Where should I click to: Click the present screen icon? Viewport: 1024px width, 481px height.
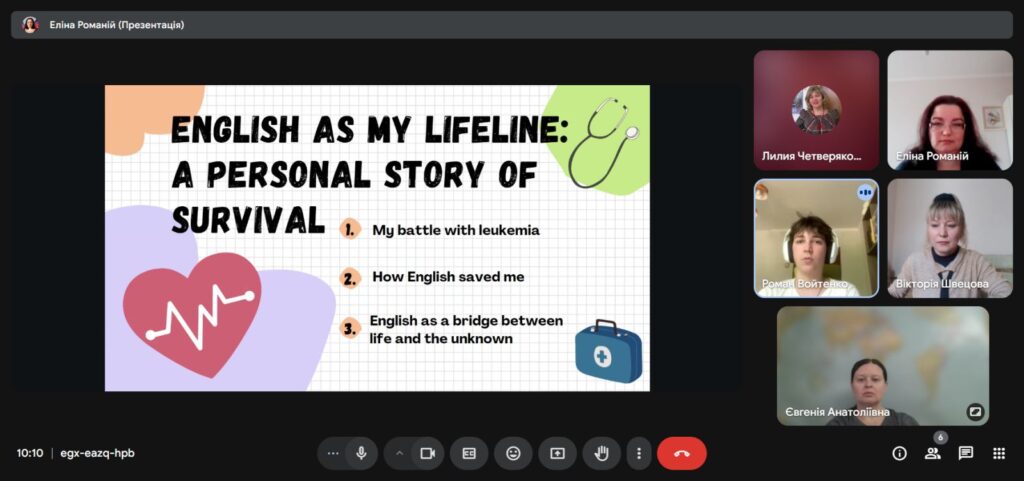(x=557, y=453)
